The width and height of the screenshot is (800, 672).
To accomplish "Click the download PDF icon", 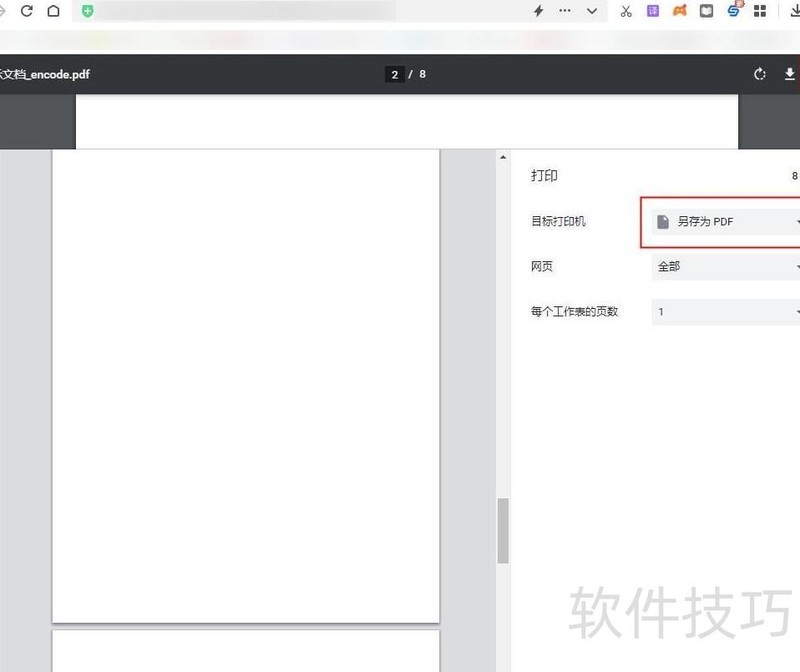I will click(790, 74).
